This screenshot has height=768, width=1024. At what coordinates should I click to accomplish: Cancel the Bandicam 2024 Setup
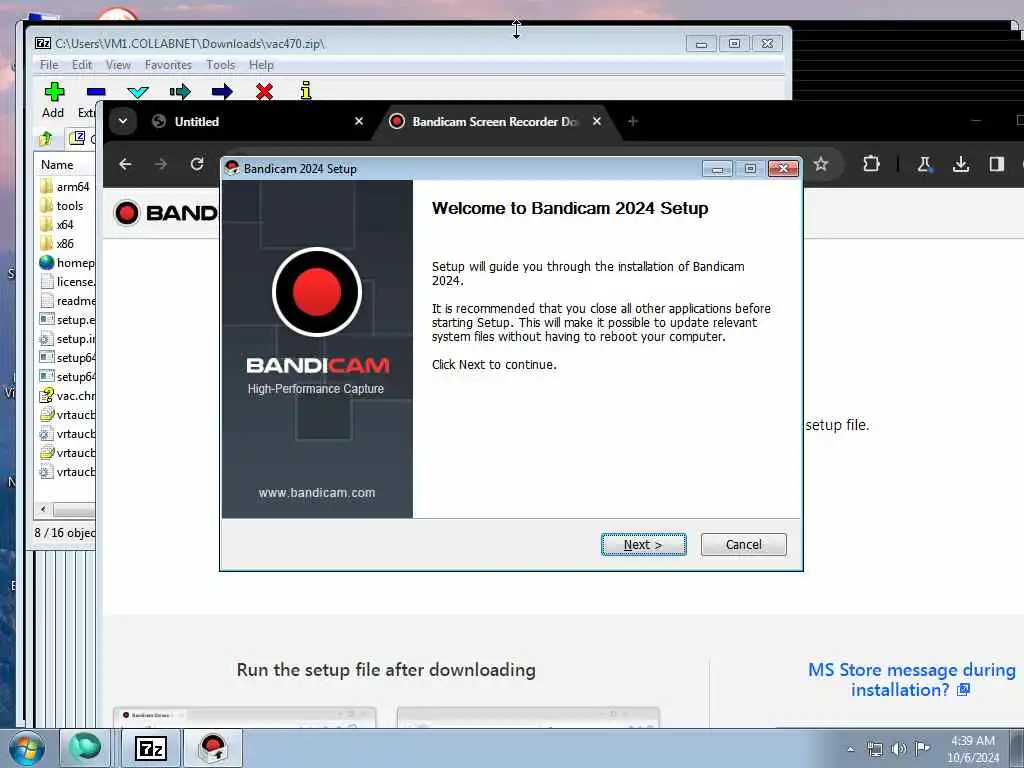coord(743,545)
